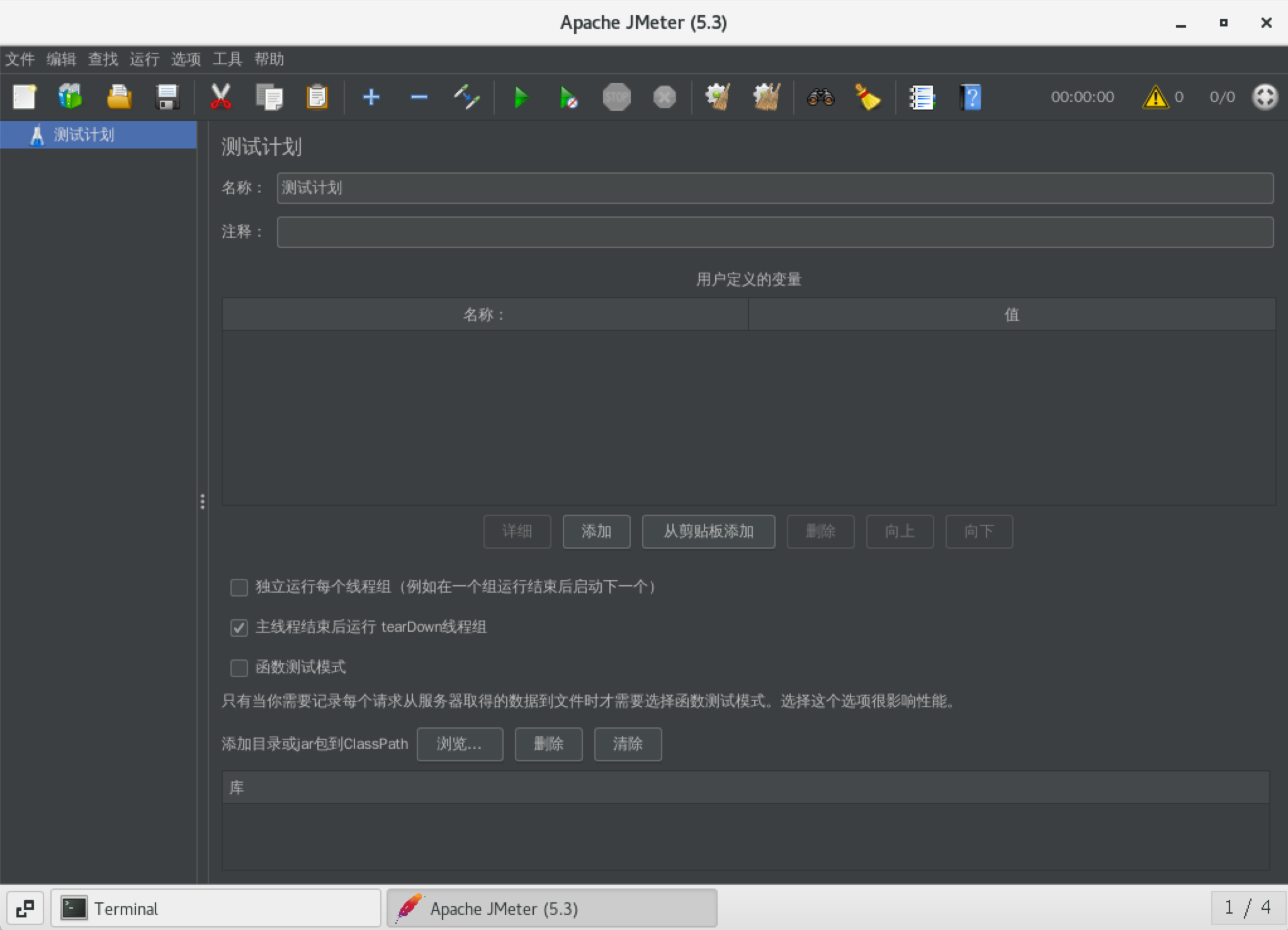The image size is (1288, 930).
Task: Create a new test plan with New icon
Action: pos(24,98)
